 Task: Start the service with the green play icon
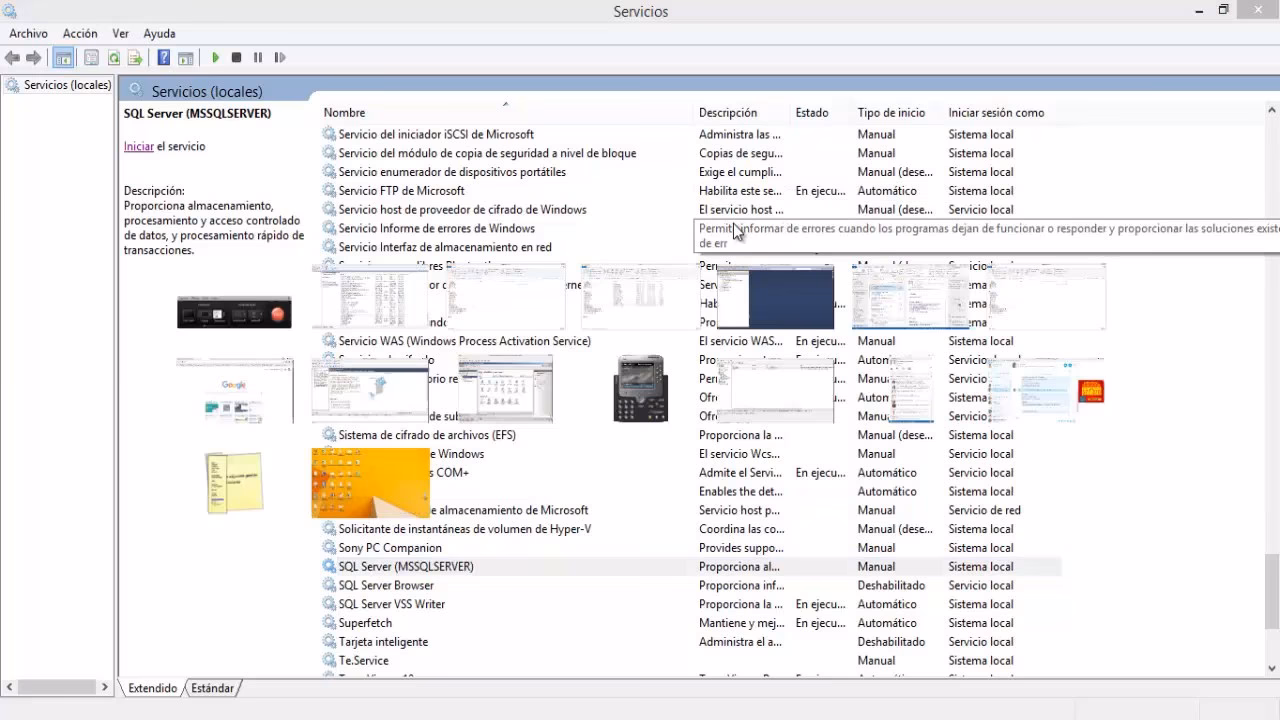215,58
